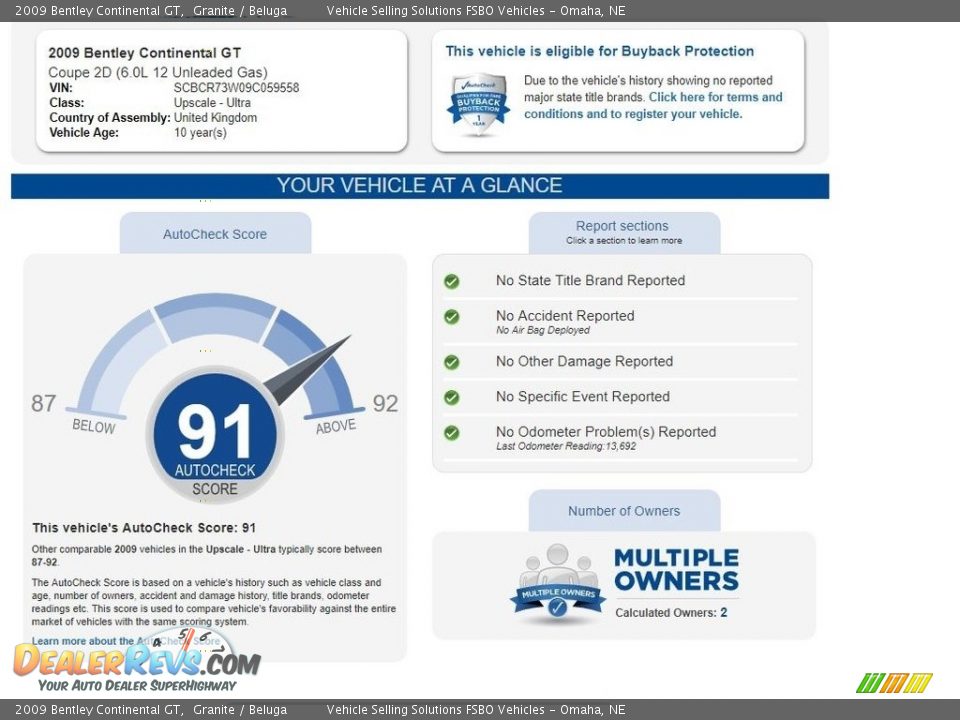Click green check beside No Specific Event Reported
Image resolution: width=960 pixels, height=720 pixels.
tap(452, 398)
